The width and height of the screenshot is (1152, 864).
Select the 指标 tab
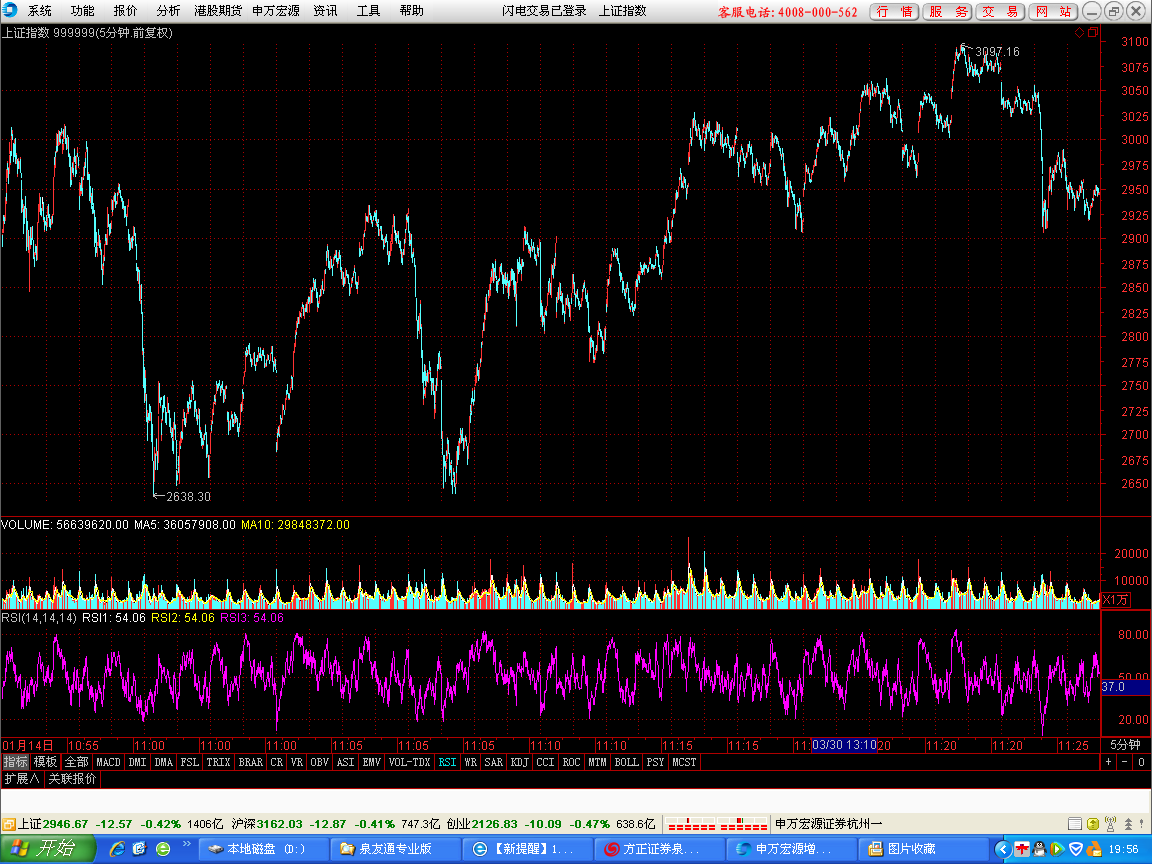(15, 762)
